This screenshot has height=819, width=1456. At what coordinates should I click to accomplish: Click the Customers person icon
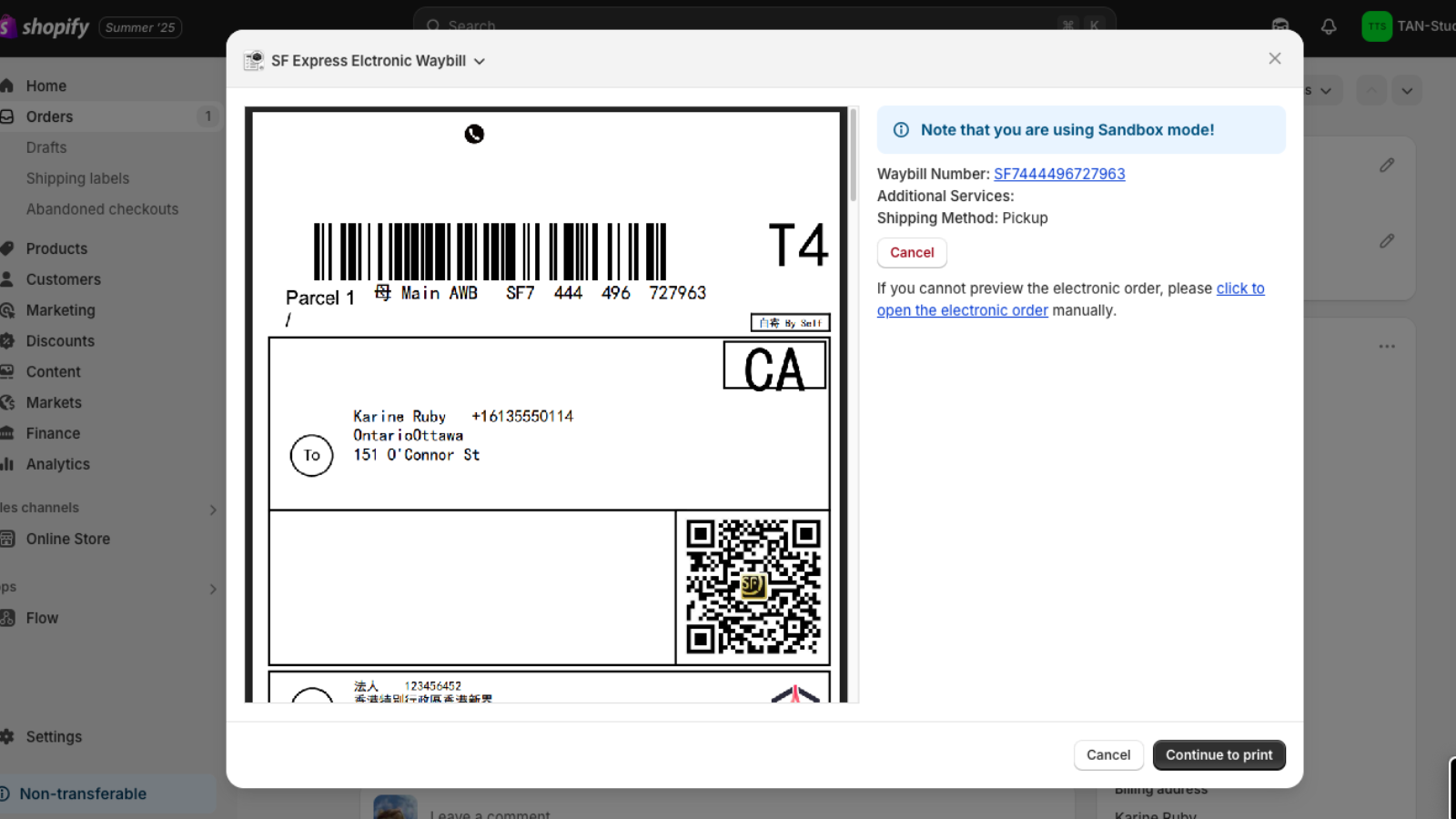[7, 279]
